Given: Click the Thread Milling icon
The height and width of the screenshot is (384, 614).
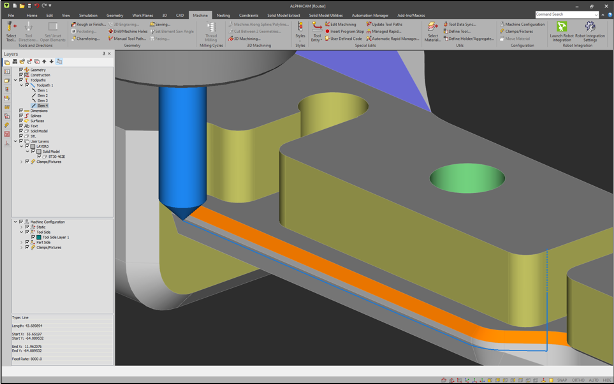Looking at the screenshot, I should (x=211, y=31).
